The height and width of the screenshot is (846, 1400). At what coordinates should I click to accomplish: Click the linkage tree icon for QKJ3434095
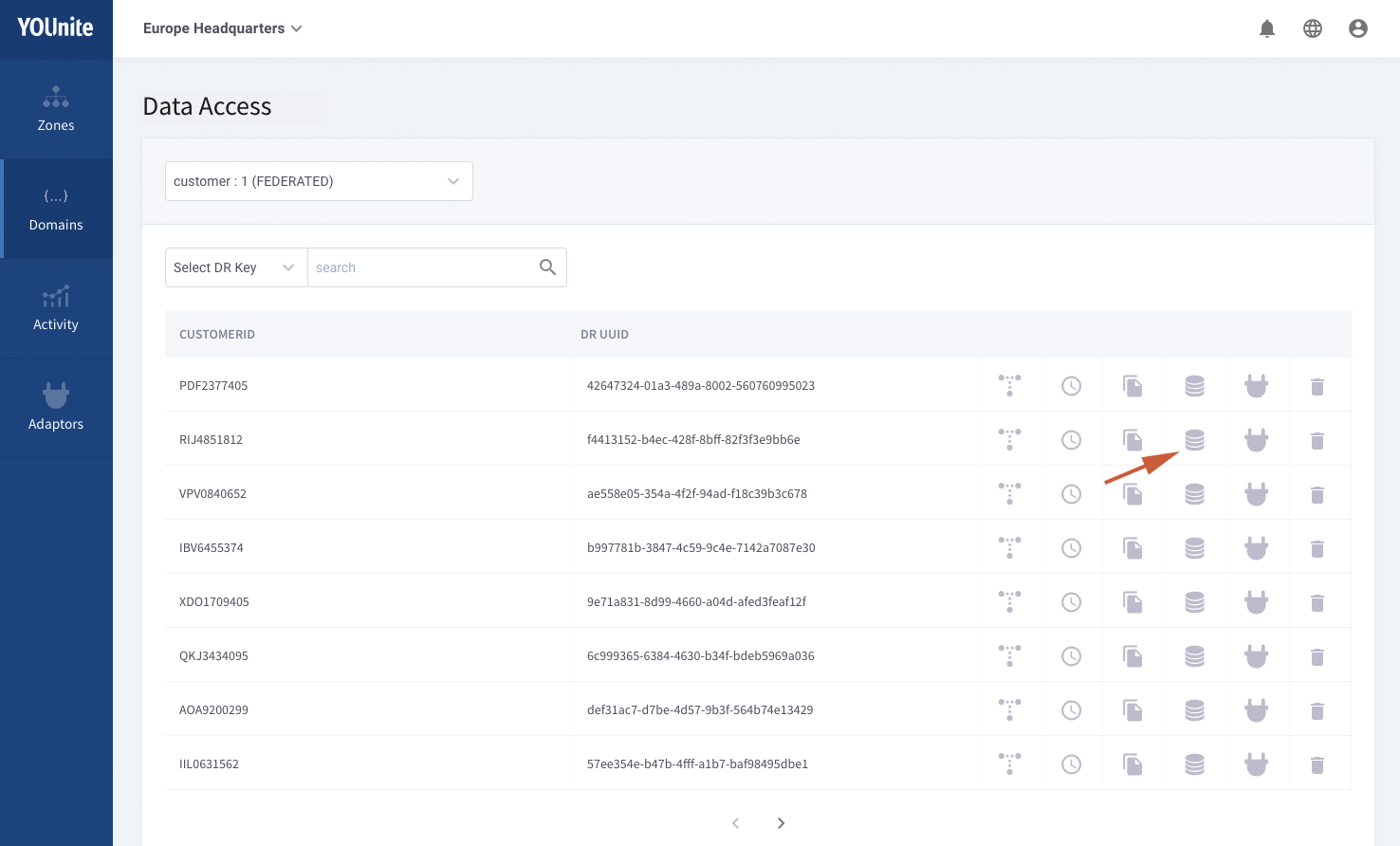(1009, 655)
